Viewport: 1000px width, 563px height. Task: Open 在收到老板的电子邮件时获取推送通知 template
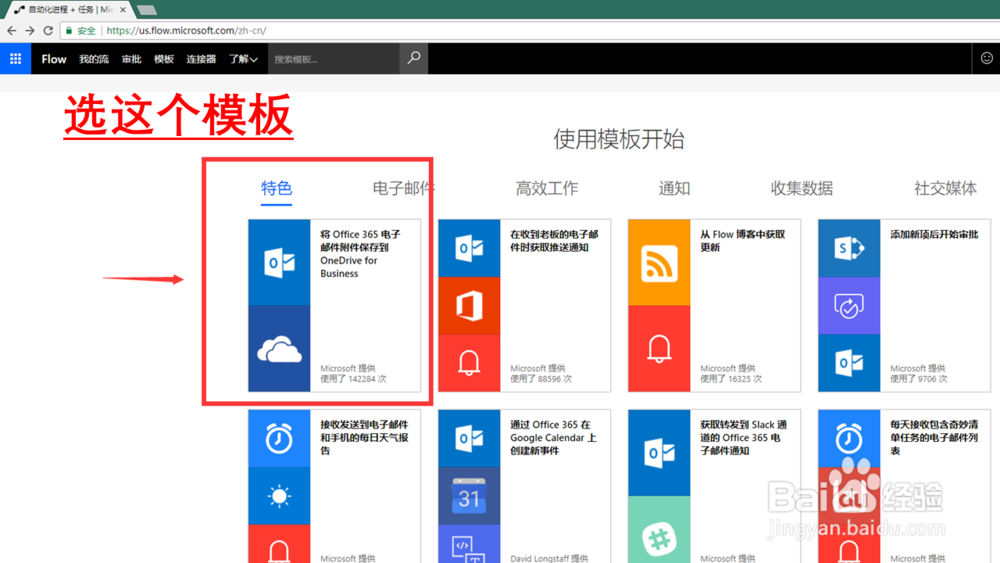pos(554,241)
